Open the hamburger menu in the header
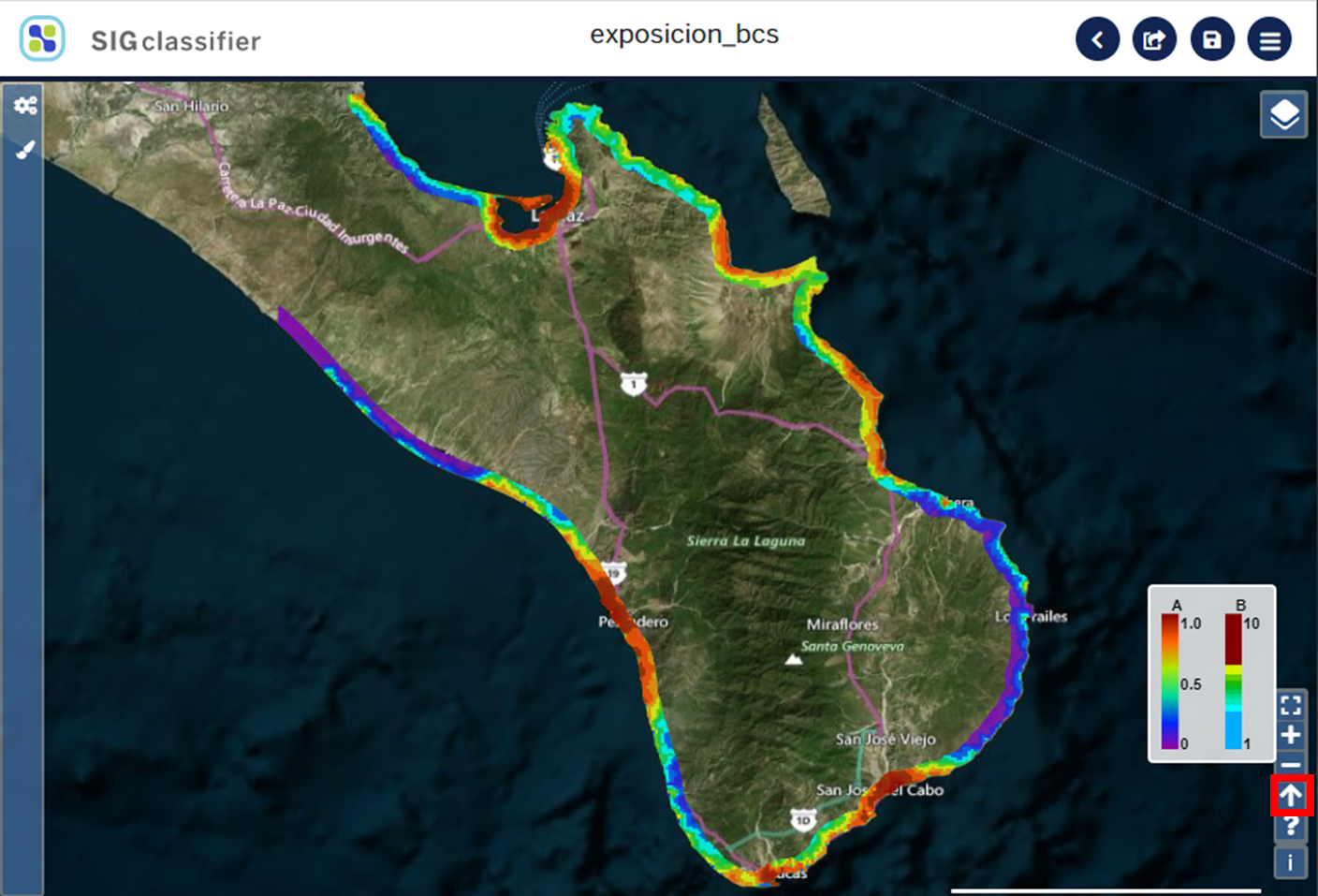 click(x=1270, y=39)
